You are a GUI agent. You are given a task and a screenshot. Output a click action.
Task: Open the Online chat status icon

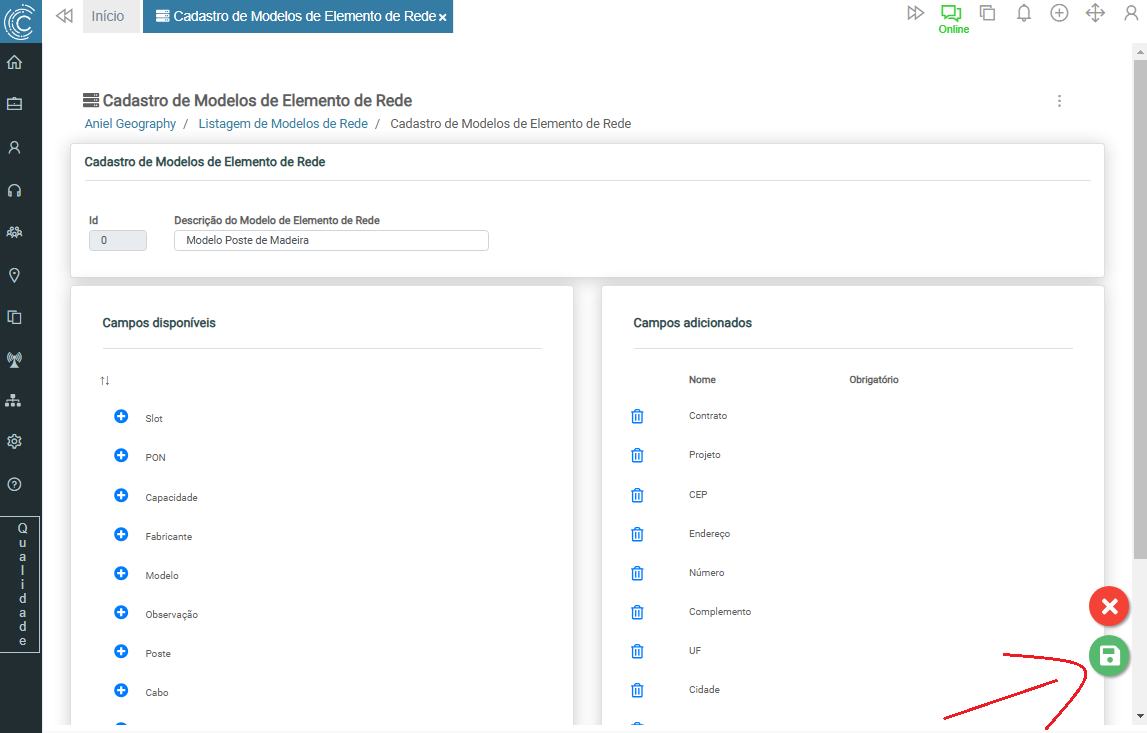tap(951, 14)
